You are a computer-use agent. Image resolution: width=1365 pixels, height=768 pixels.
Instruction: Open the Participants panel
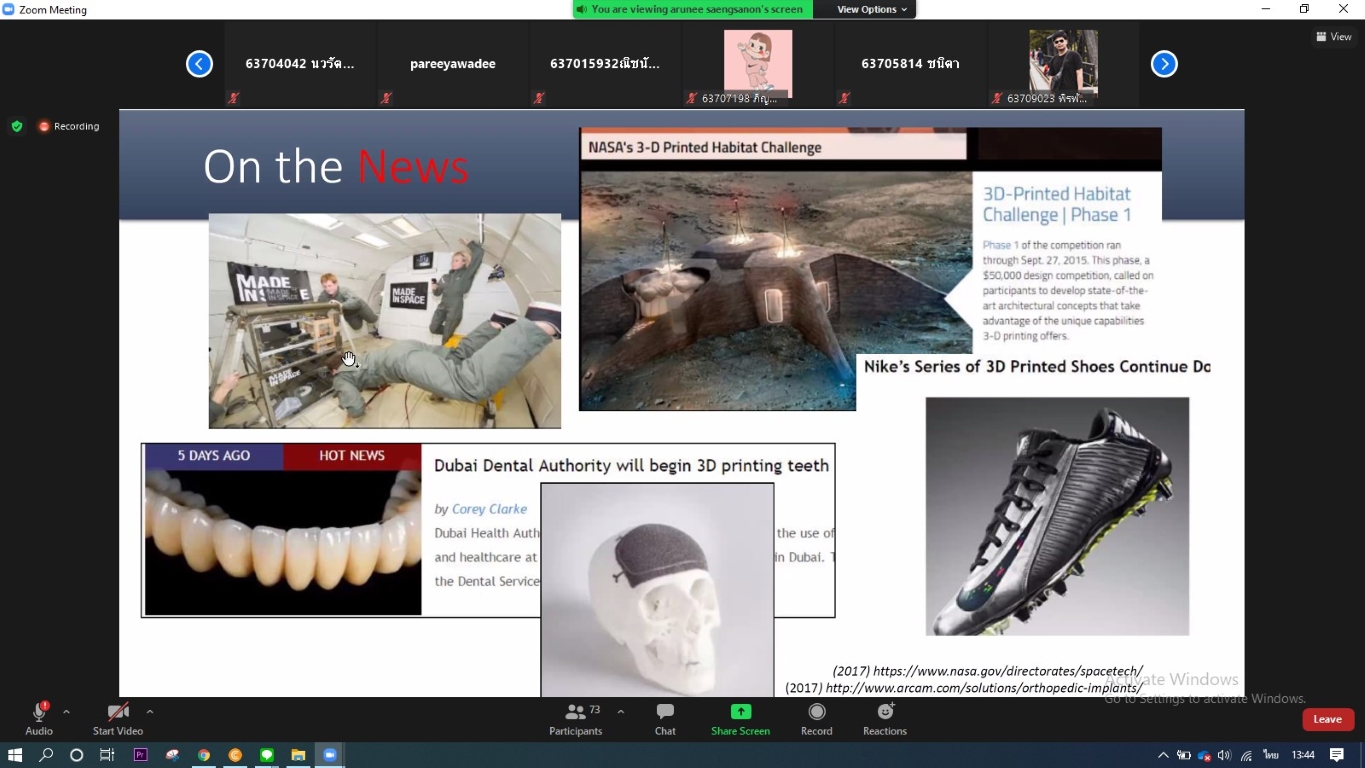(576, 719)
